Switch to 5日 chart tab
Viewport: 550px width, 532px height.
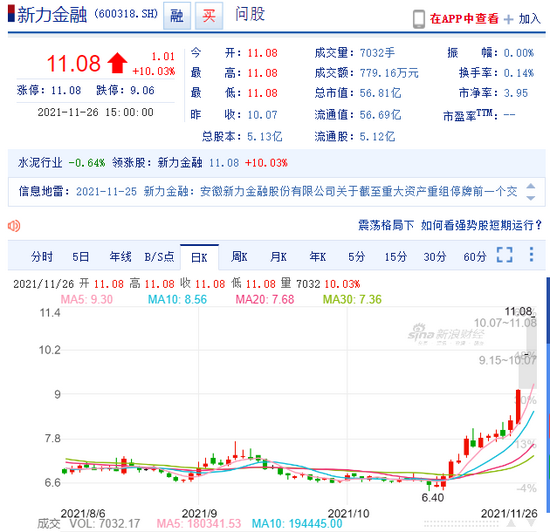point(80,257)
